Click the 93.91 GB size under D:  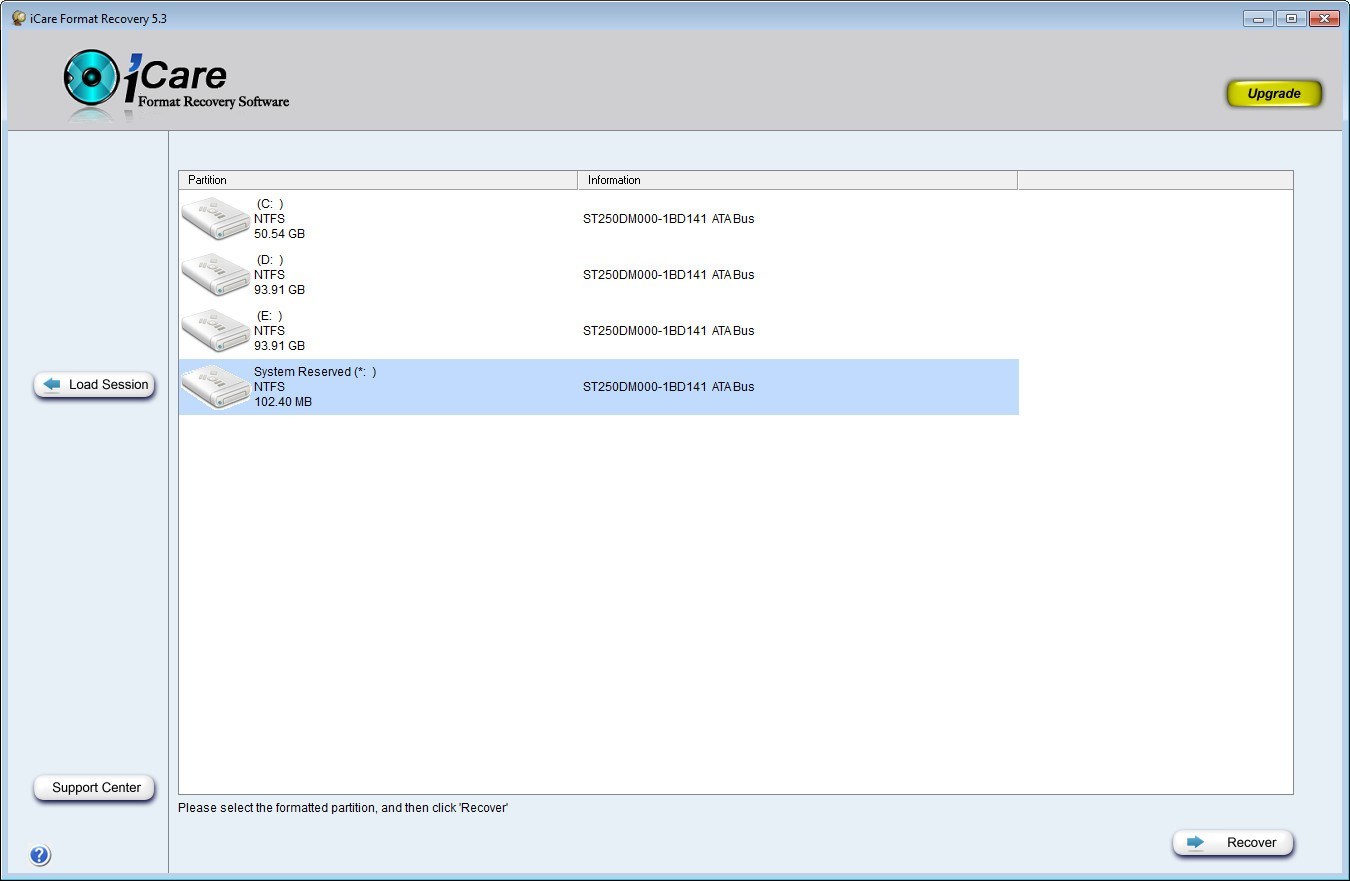point(279,290)
